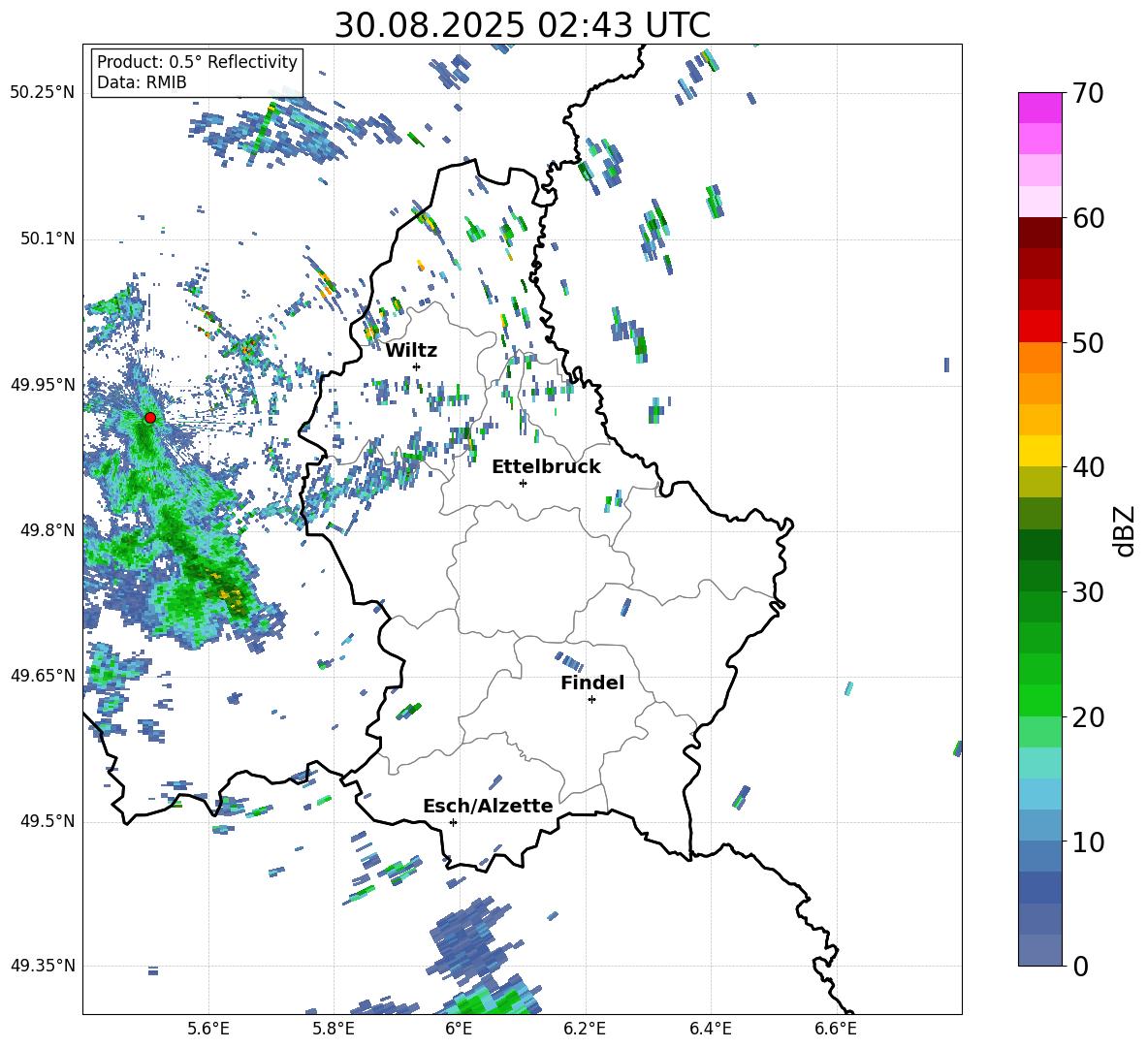The height and width of the screenshot is (1048, 1148).
Task: Click the 6.6°E longitude label
Action: tap(836, 1030)
